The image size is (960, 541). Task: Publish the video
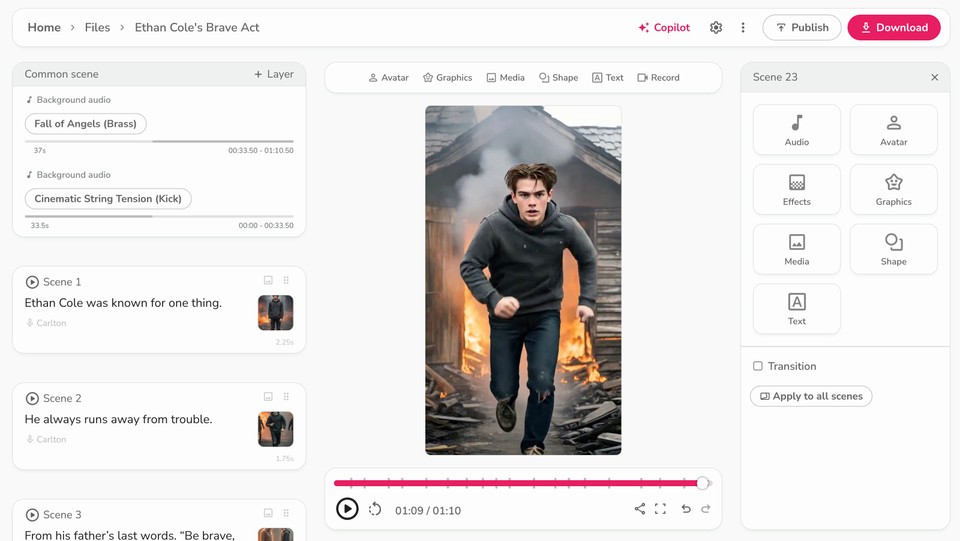click(801, 28)
